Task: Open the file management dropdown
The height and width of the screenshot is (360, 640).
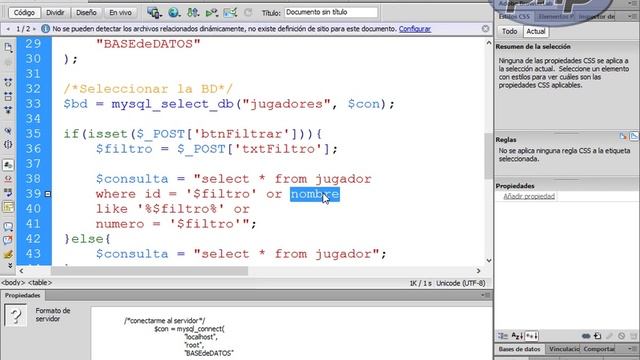Action: tap(193, 13)
